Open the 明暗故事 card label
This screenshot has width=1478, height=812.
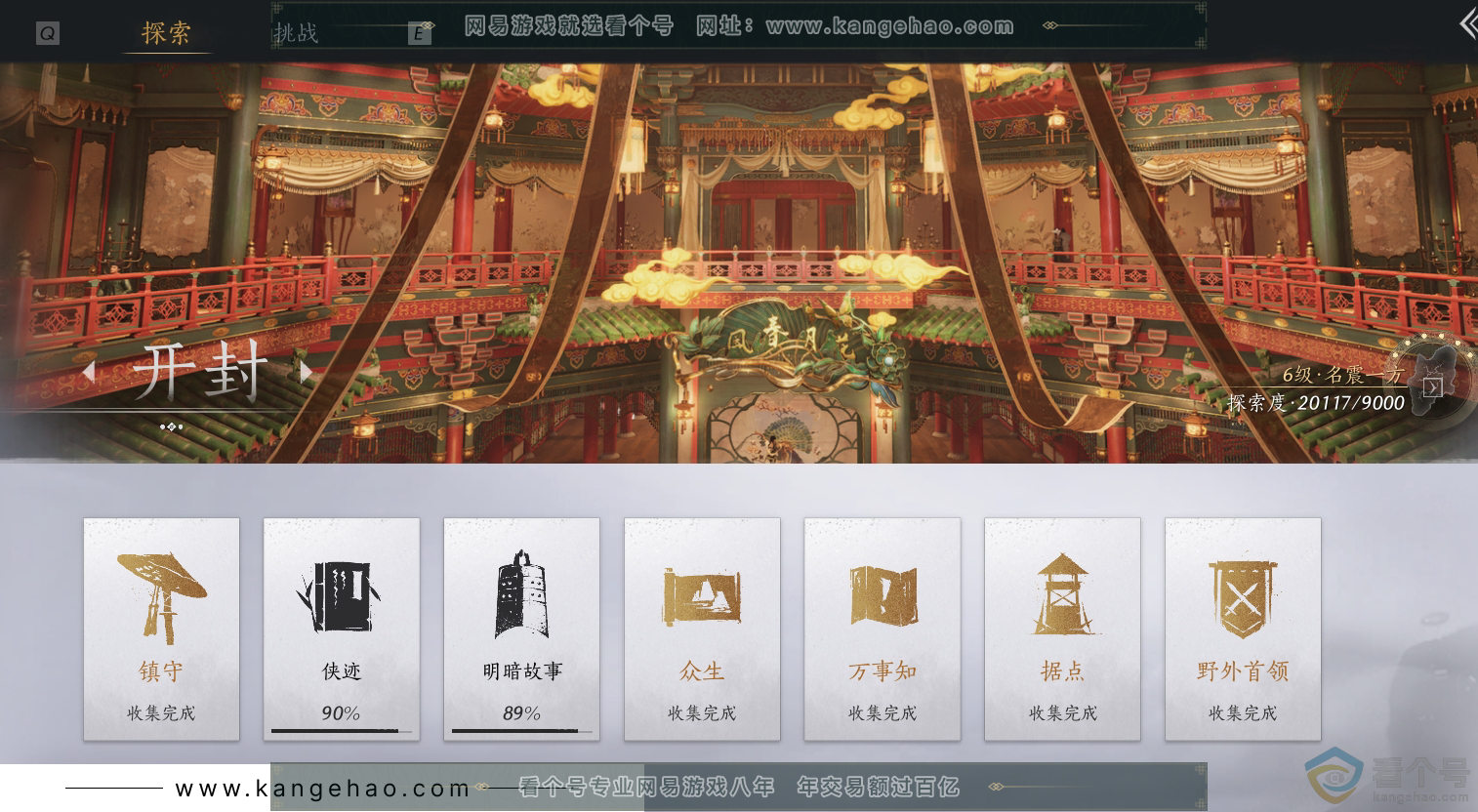522,671
